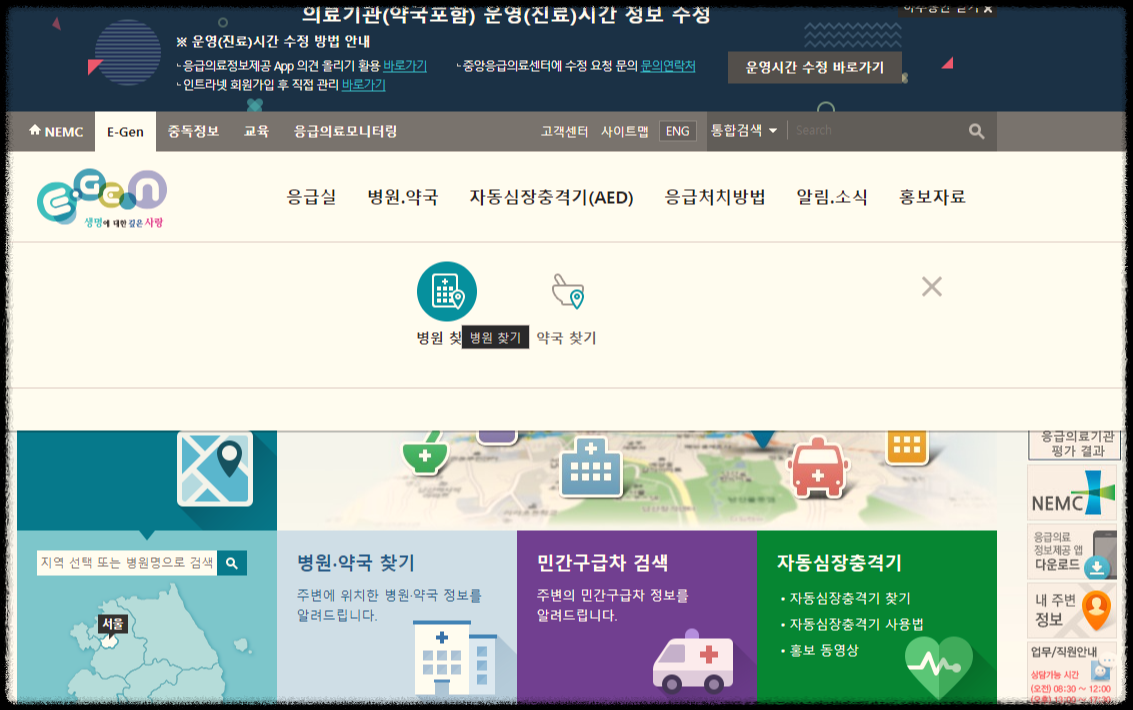
Task: Open 응급의료 정보제공 앱 다운로드 banner
Action: pyautogui.click(x=1072, y=552)
